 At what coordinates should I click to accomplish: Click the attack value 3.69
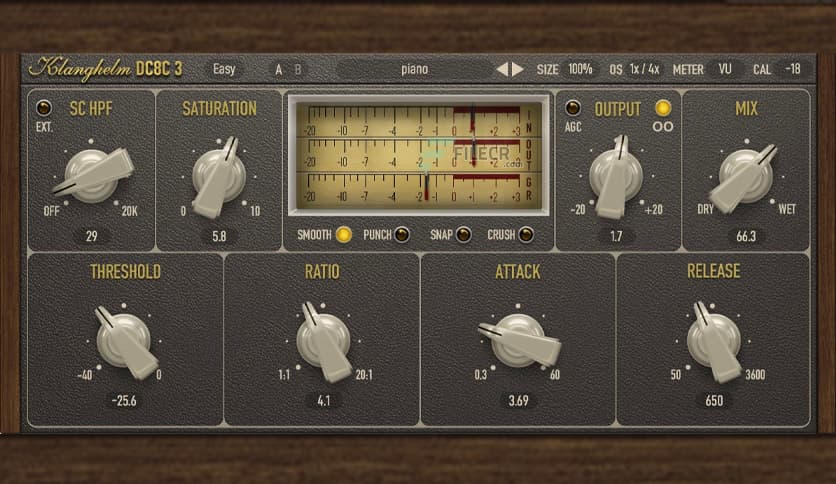[518, 400]
